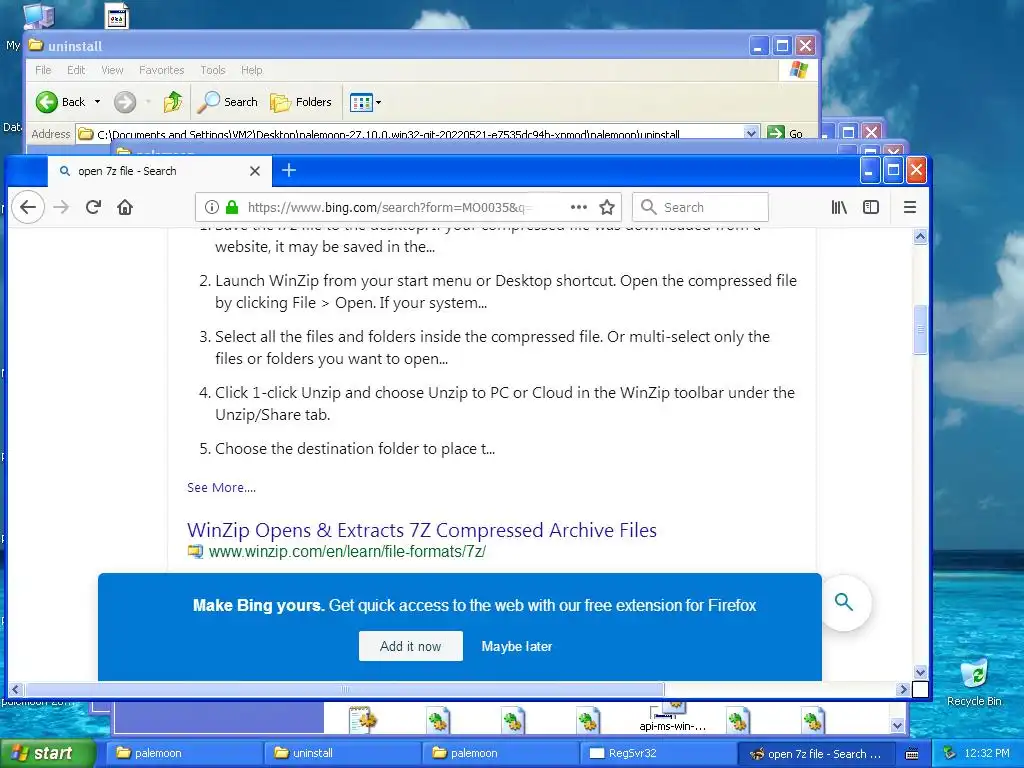Viewport: 1024px width, 768px height.
Task: Click the Firefox vertical scrollbar thumb
Action: tap(920, 329)
